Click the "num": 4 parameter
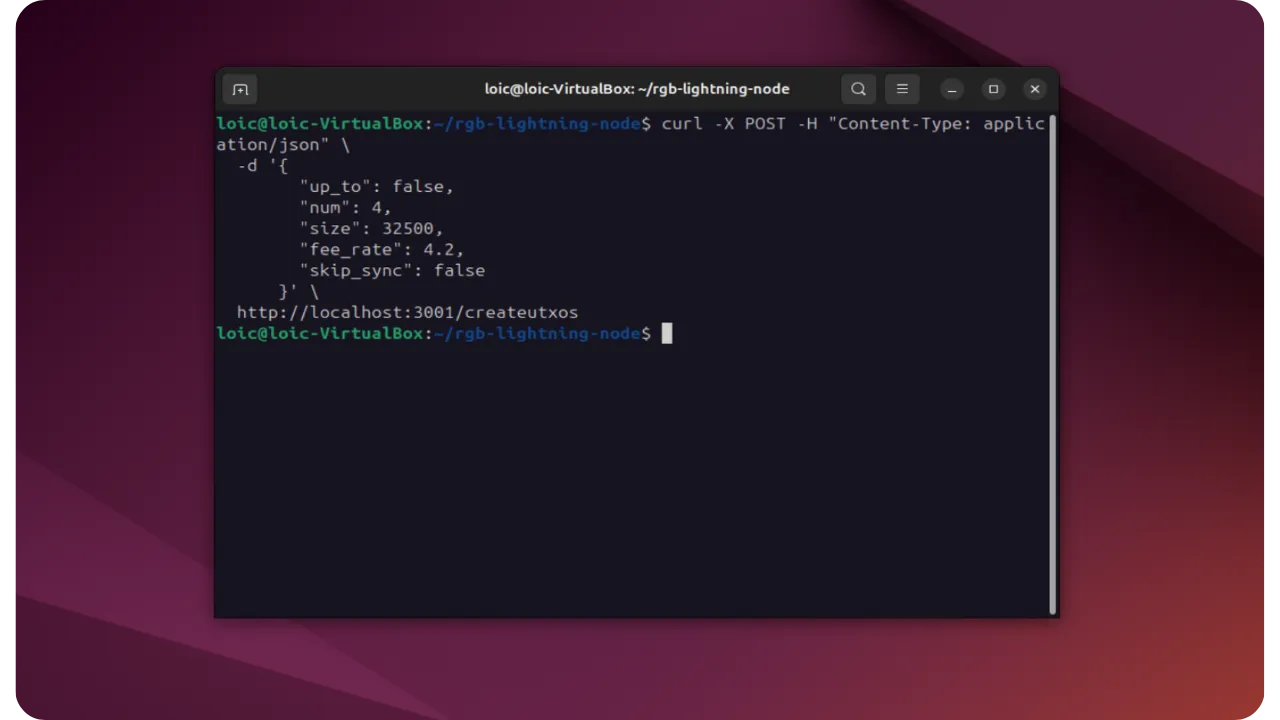The width and height of the screenshot is (1280, 720). [345, 207]
